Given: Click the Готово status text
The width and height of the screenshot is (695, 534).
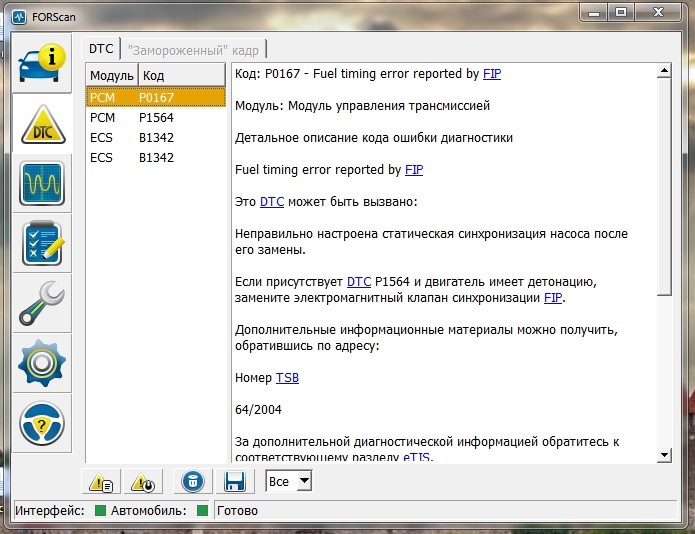Looking at the screenshot, I should [x=237, y=511].
